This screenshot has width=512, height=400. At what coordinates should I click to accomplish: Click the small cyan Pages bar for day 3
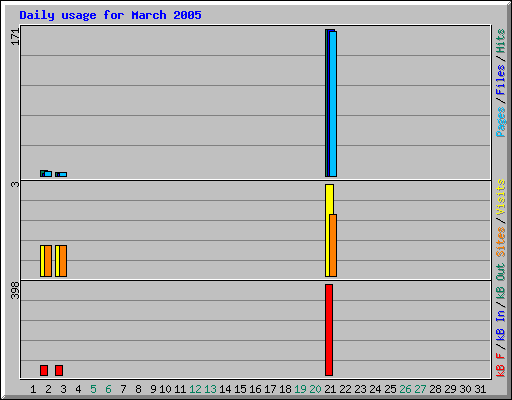coord(63,175)
